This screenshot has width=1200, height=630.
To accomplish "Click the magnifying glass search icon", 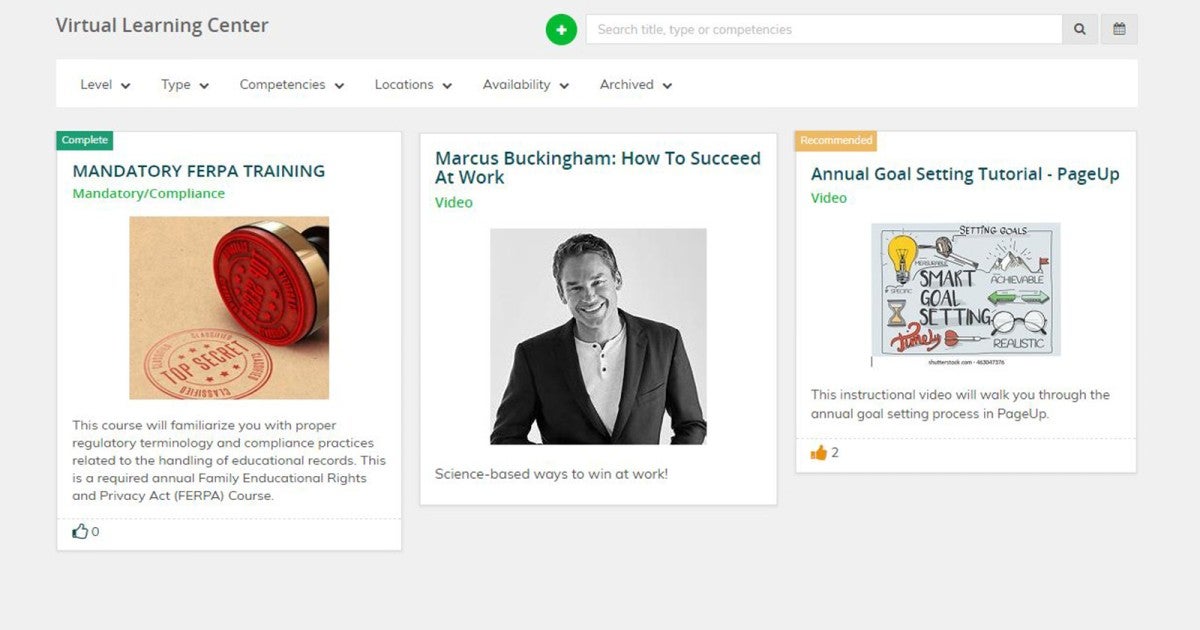I will [1080, 30].
